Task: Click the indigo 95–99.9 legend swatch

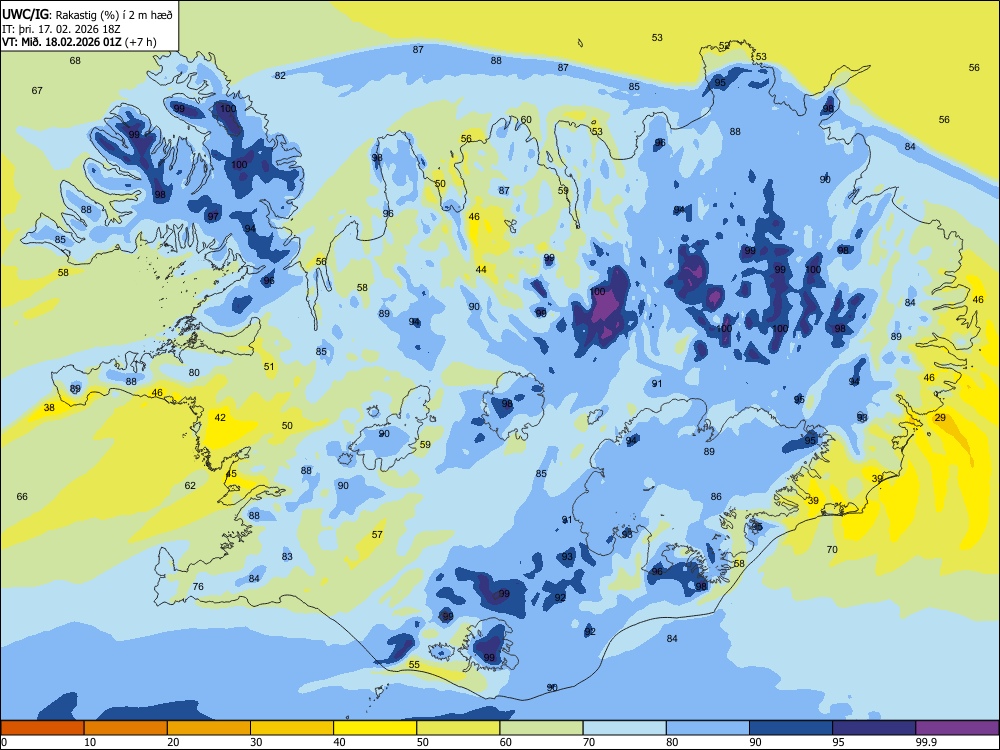Action: 874,728
